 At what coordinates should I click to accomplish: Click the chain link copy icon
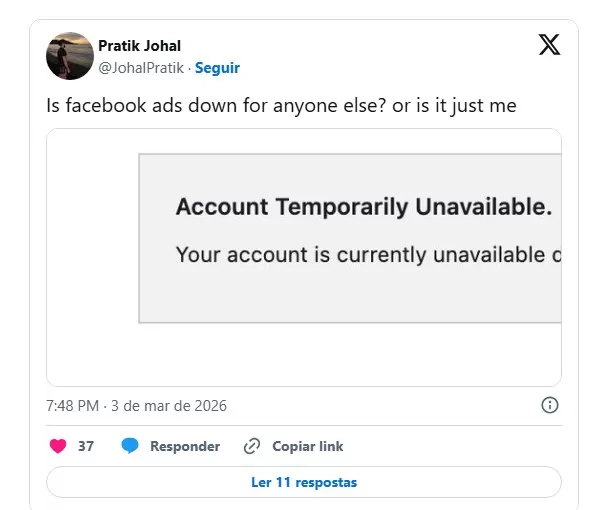[x=252, y=446]
